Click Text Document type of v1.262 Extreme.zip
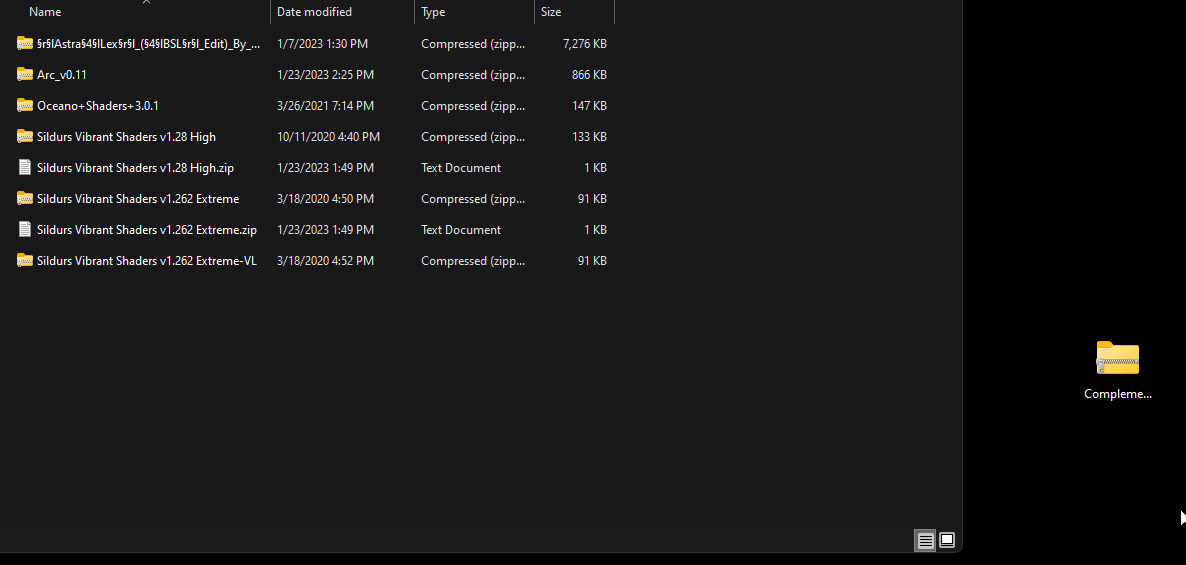The width and height of the screenshot is (1186, 565). pos(461,230)
